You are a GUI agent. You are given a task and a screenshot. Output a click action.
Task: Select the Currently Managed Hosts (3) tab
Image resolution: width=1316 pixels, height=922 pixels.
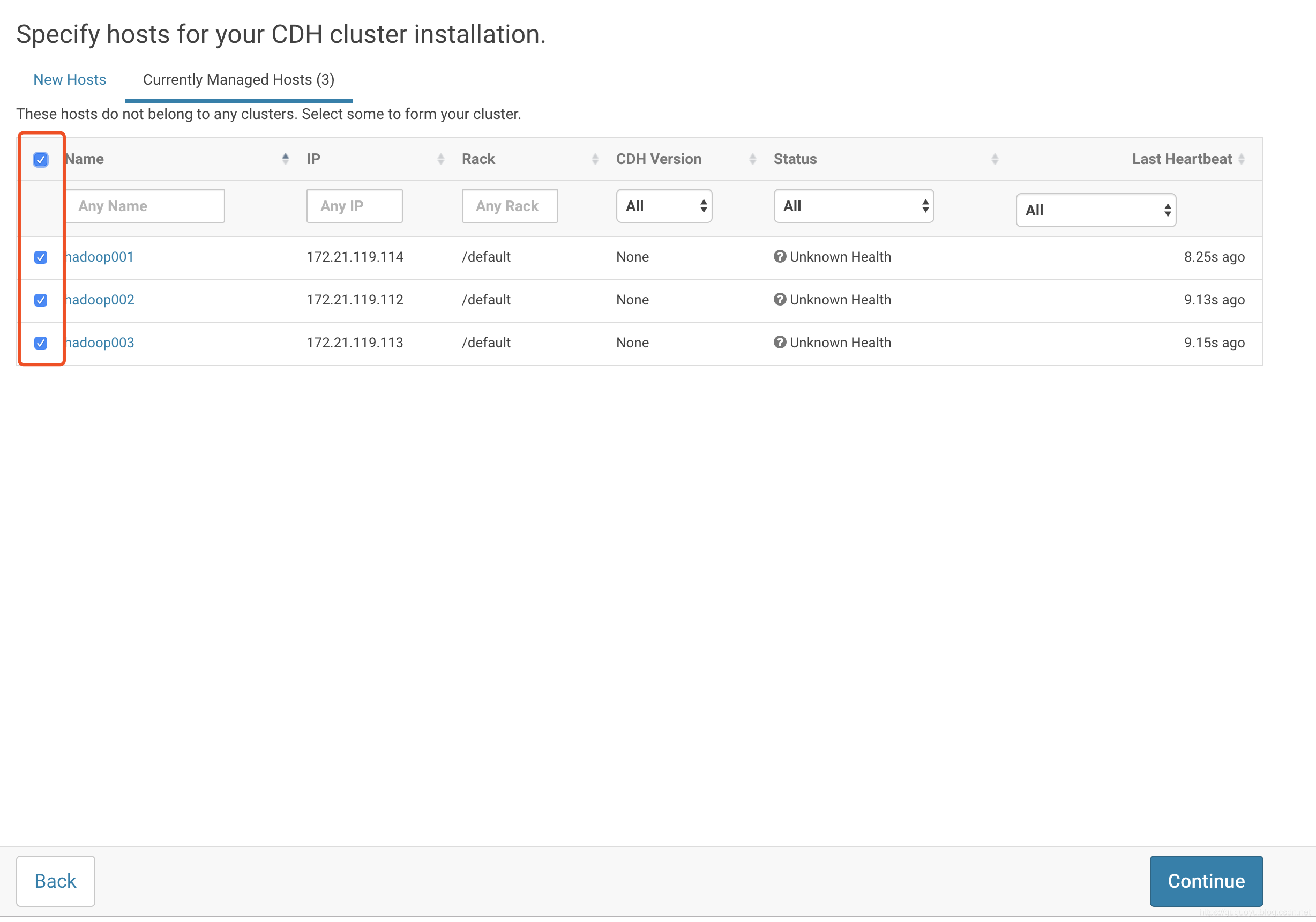pos(238,80)
